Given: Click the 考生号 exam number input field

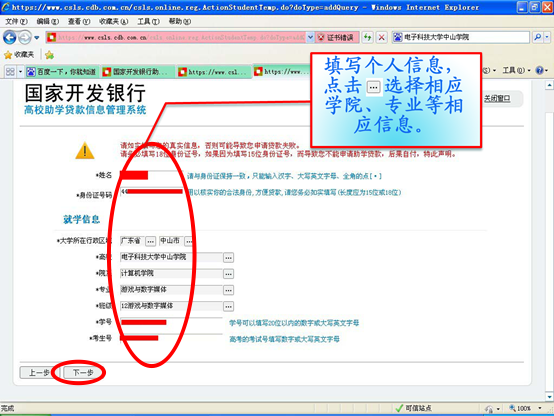Looking at the screenshot, I should pos(171,339).
